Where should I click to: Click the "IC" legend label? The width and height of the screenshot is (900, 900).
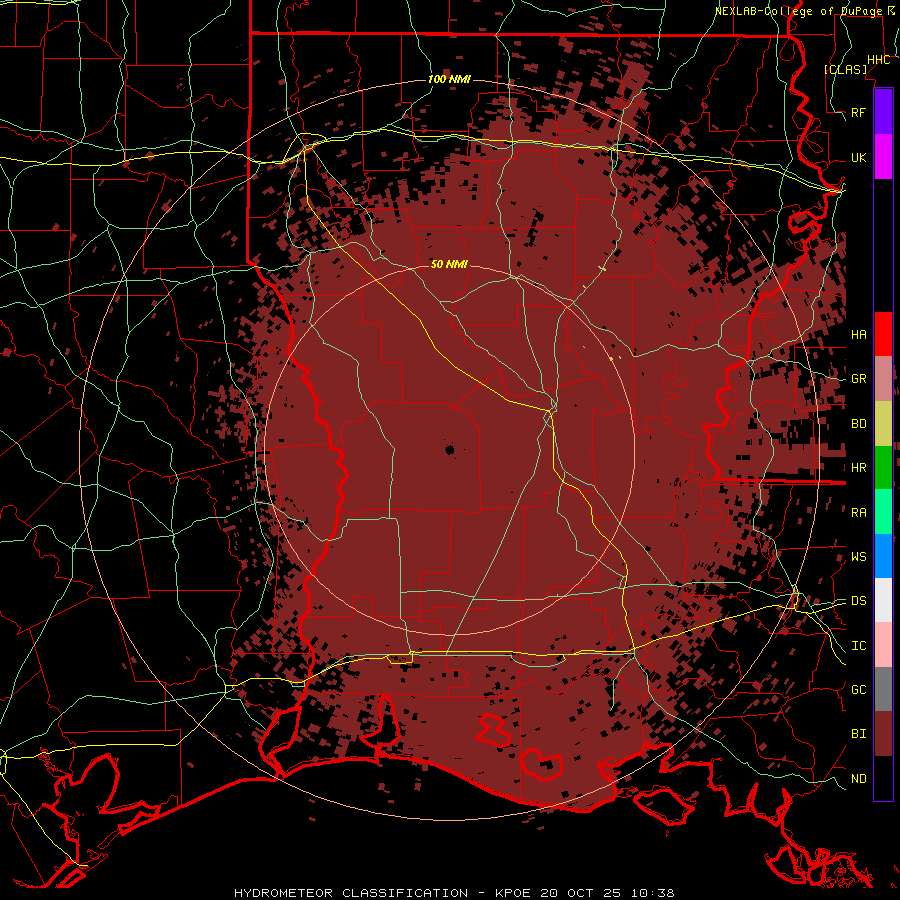tap(859, 645)
